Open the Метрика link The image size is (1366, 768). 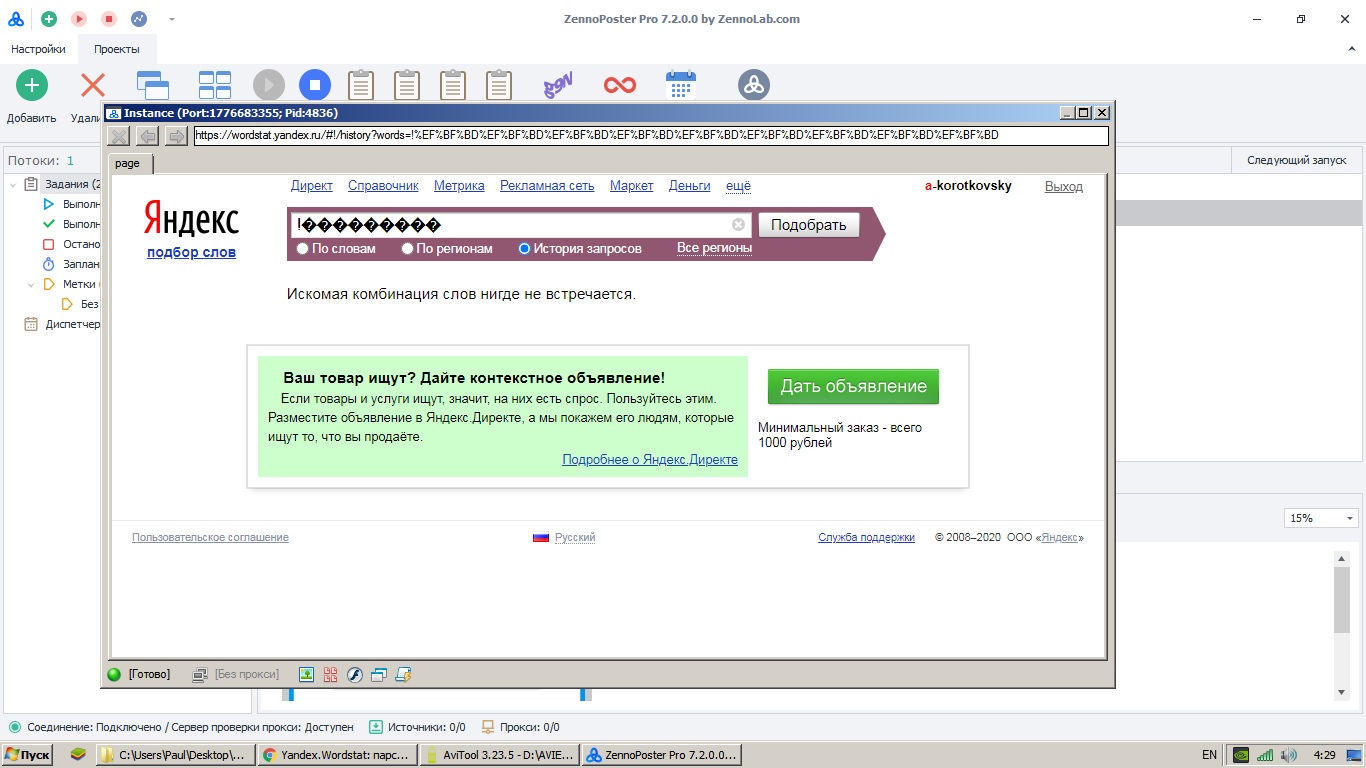pos(459,186)
